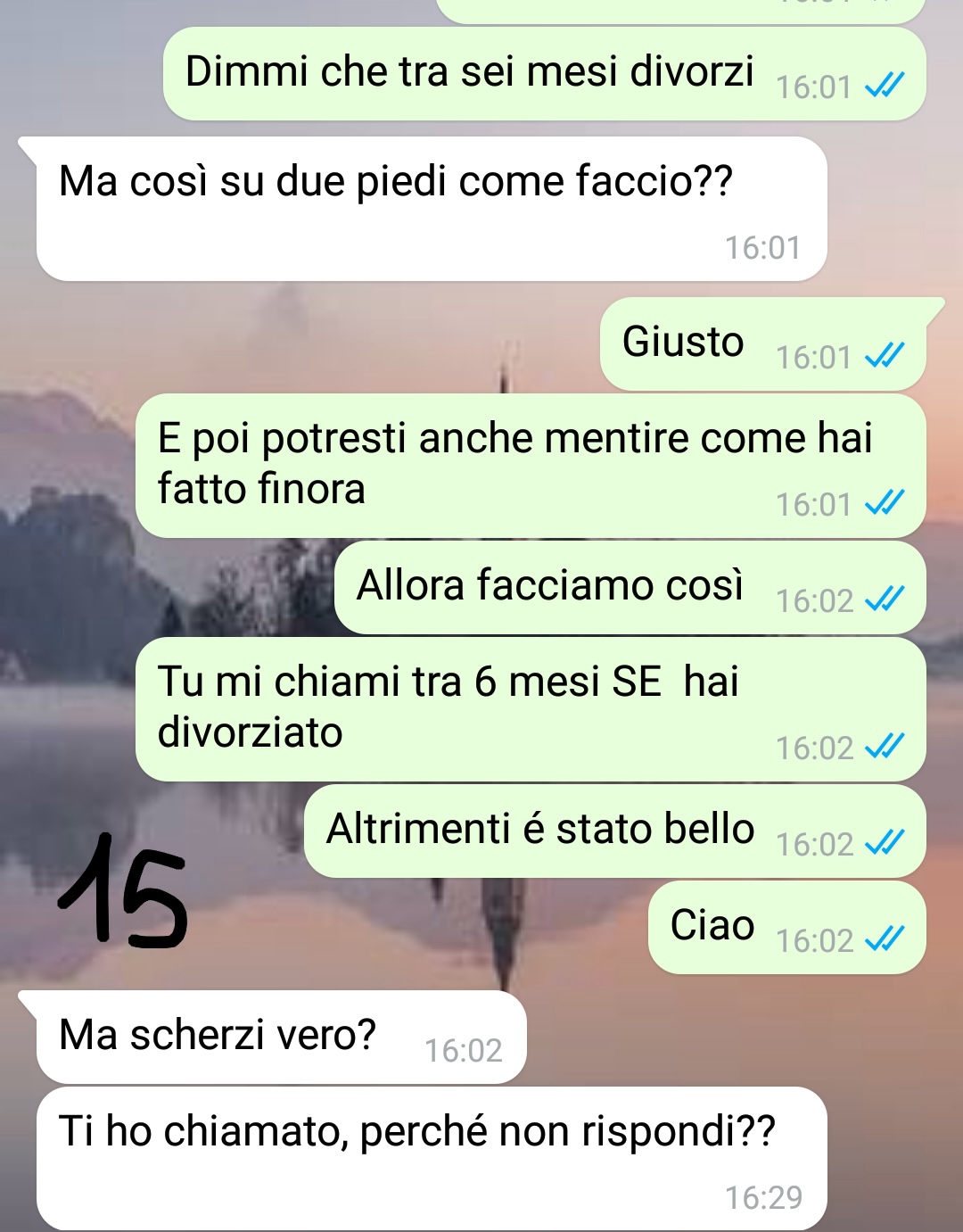Tap 'Tu mi chiami tra 6 mesi SE hai divorziato'
The height and width of the screenshot is (1232, 963).
(448, 707)
